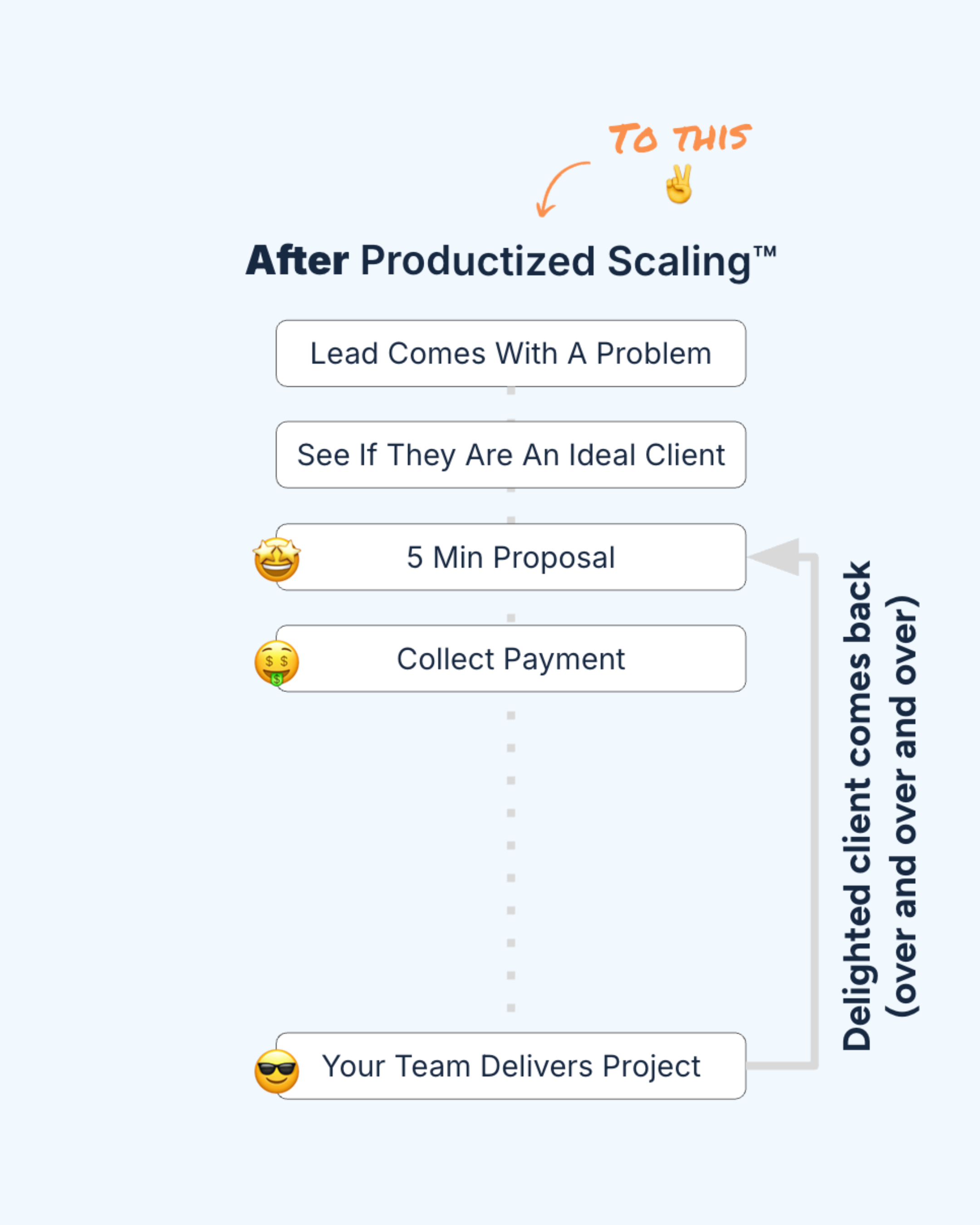Click the vertical grey loop-back arrow line
Image resolution: width=980 pixels, height=1225 pixels.
[x=814, y=807]
